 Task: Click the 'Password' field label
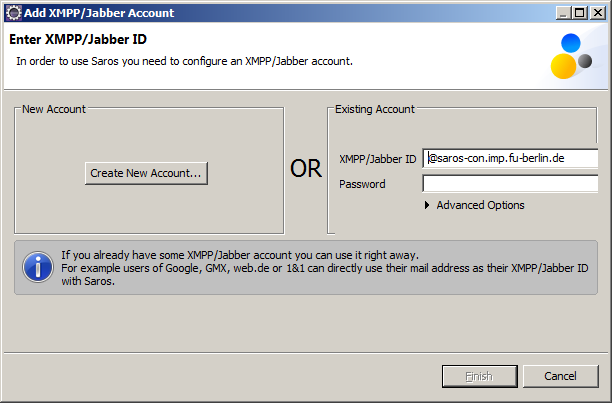pos(362,184)
